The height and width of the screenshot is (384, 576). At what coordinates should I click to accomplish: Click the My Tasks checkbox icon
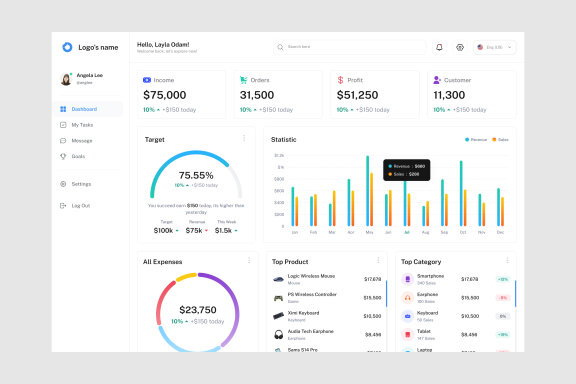pyautogui.click(x=63, y=125)
